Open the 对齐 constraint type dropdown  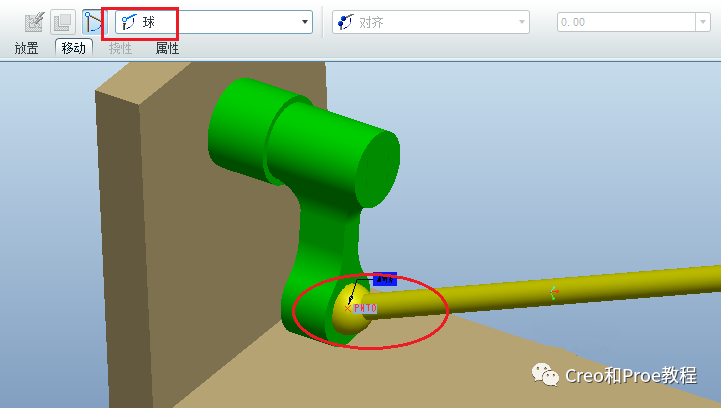430,22
